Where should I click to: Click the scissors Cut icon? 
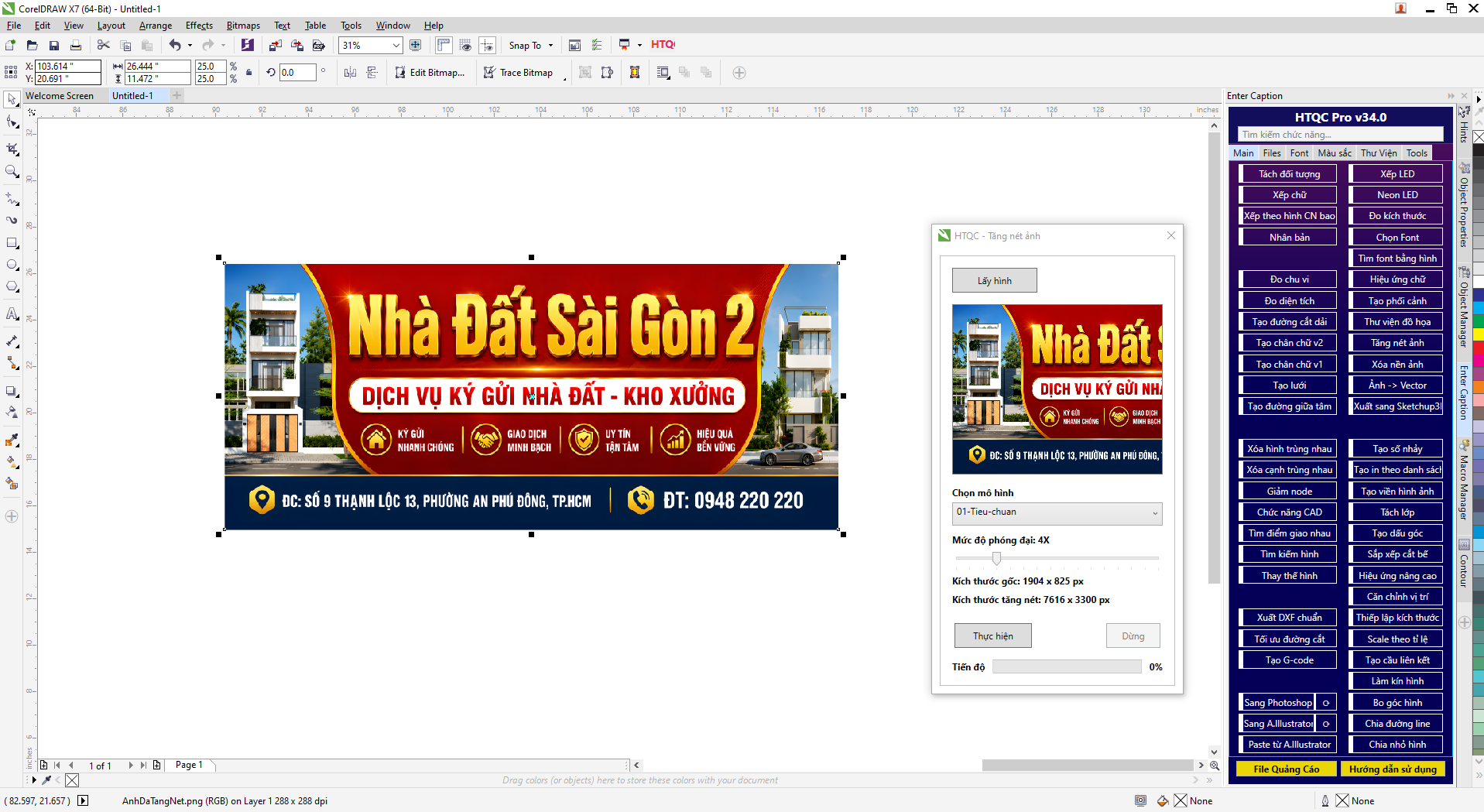point(103,46)
